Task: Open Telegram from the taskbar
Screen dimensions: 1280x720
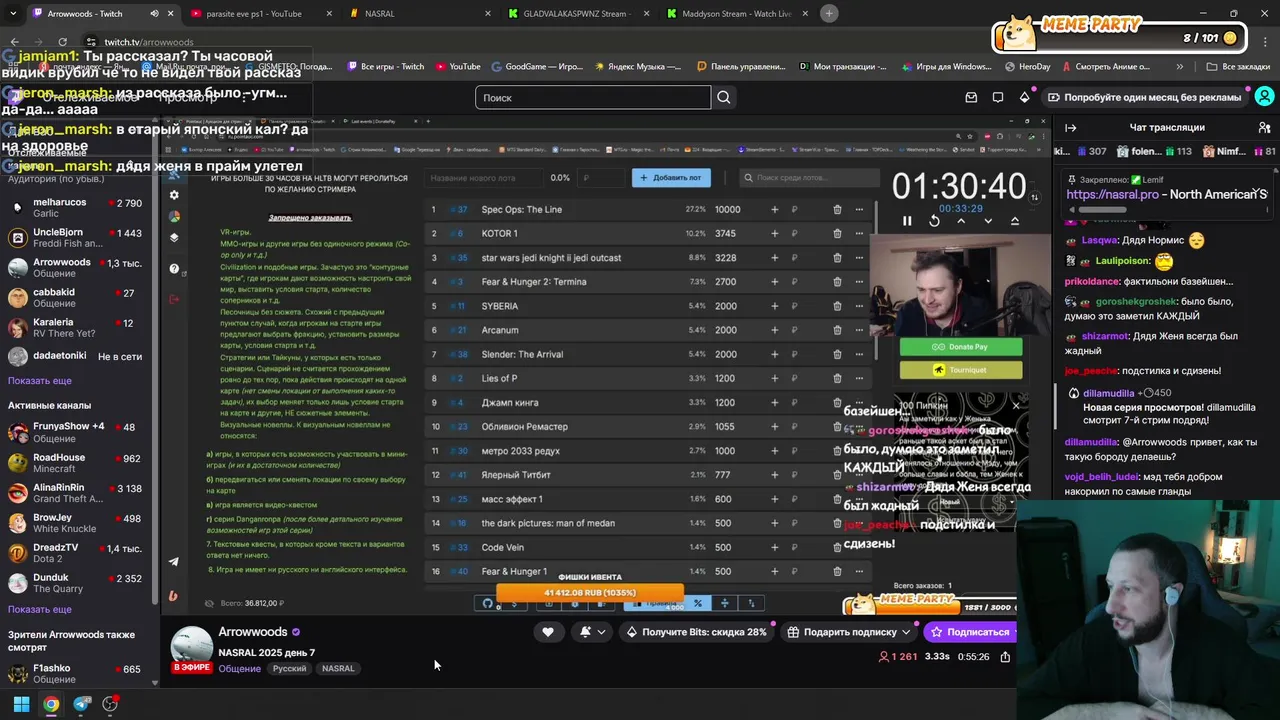Action: (x=82, y=704)
